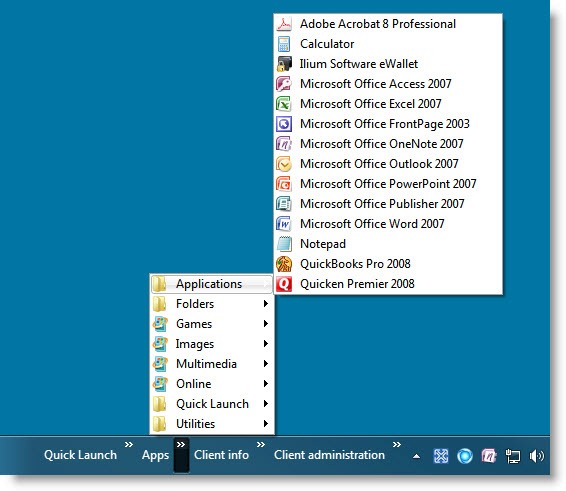
Task: Expand the Games submenu arrow
Action: (266, 324)
